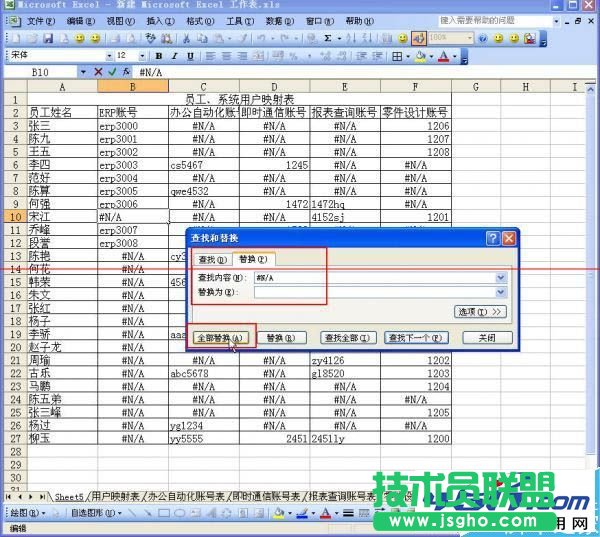Click the borders icon in formatting toolbar
Image resolution: width=600 pixels, height=537 pixels.
click(x=397, y=56)
